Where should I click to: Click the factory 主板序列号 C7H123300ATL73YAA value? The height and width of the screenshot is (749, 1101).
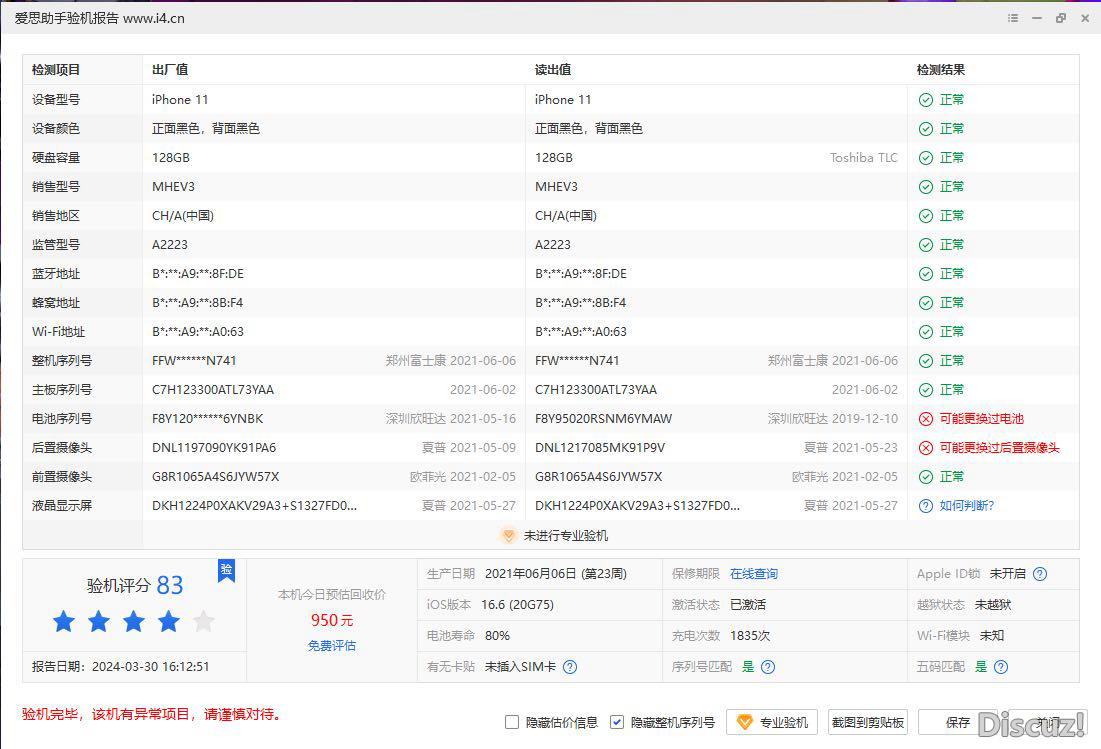(213, 390)
